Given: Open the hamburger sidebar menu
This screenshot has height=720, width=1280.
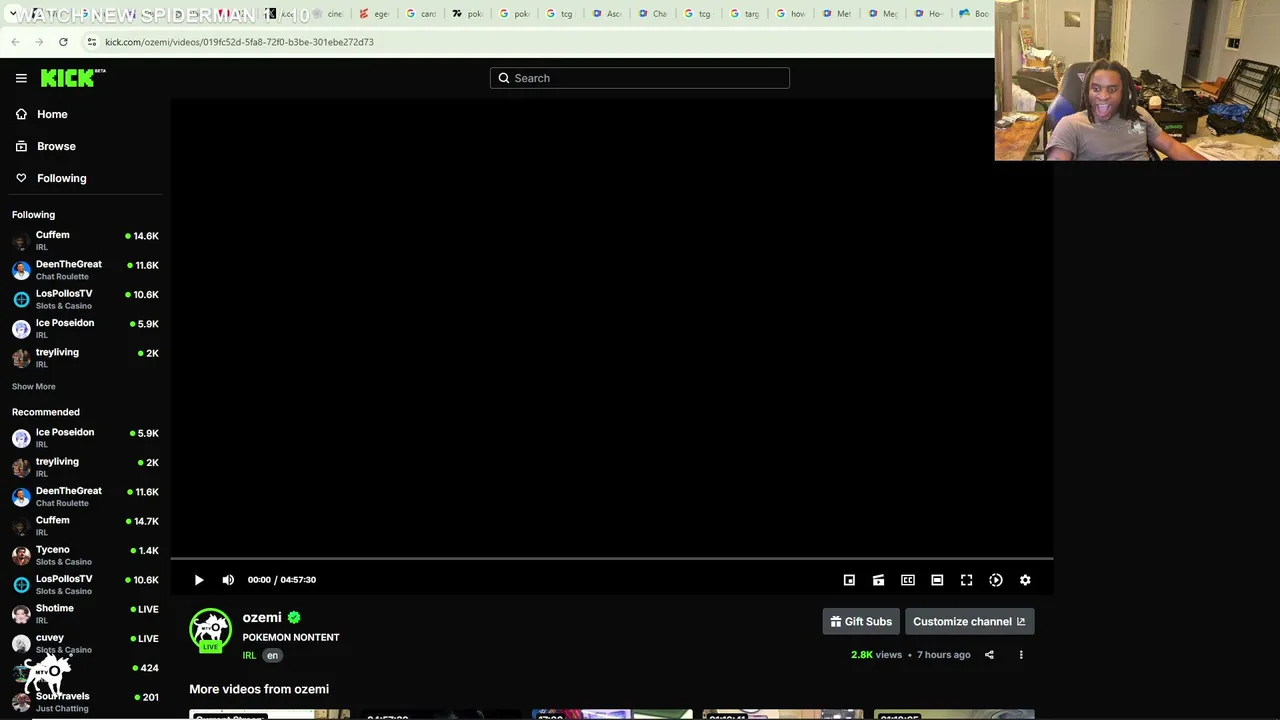Looking at the screenshot, I should point(21,78).
